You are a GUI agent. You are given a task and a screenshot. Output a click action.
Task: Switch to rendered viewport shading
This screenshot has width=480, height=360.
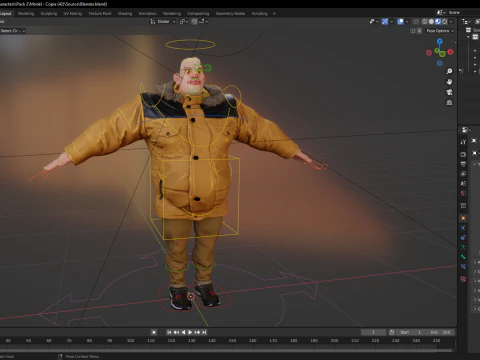point(444,22)
